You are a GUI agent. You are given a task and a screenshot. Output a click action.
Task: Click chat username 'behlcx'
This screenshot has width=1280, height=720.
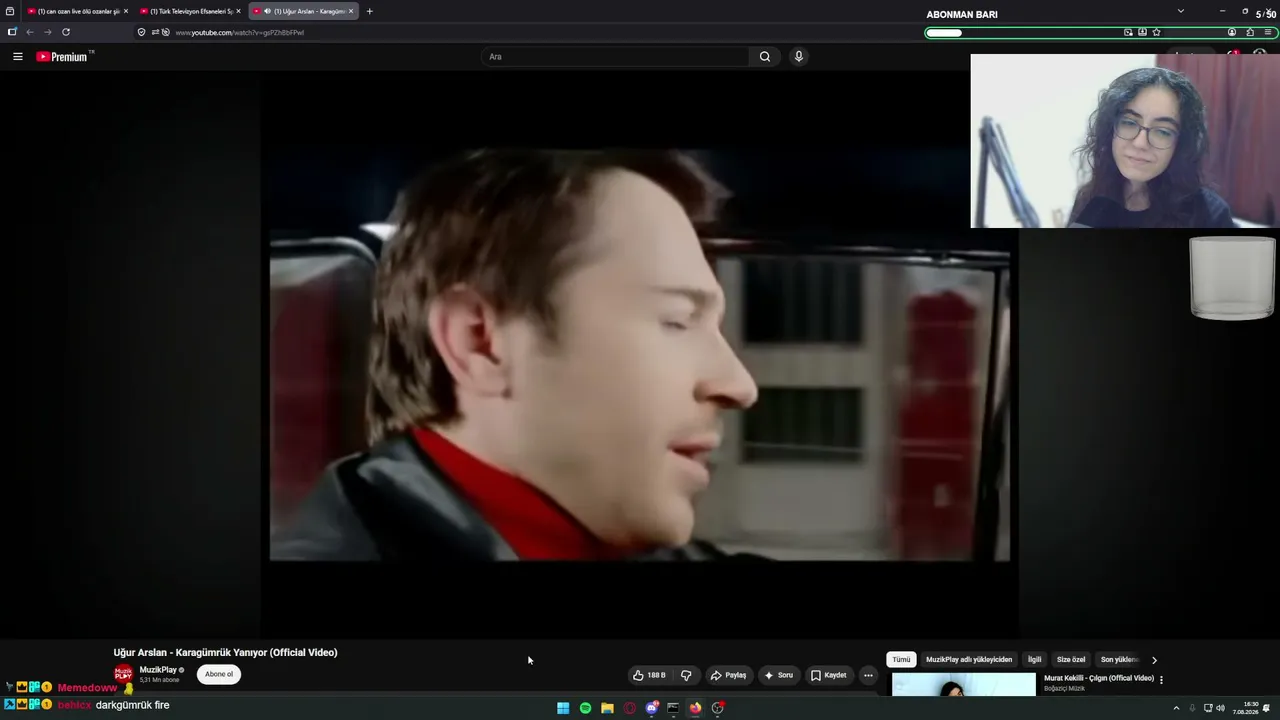pyautogui.click(x=74, y=705)
